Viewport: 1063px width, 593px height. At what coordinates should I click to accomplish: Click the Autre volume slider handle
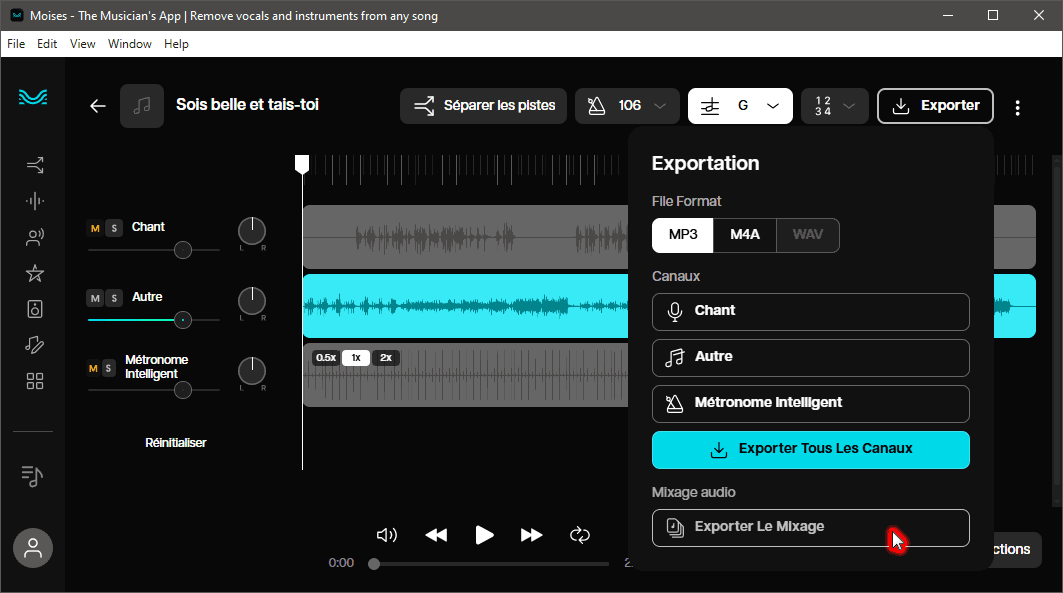(182, 320)
